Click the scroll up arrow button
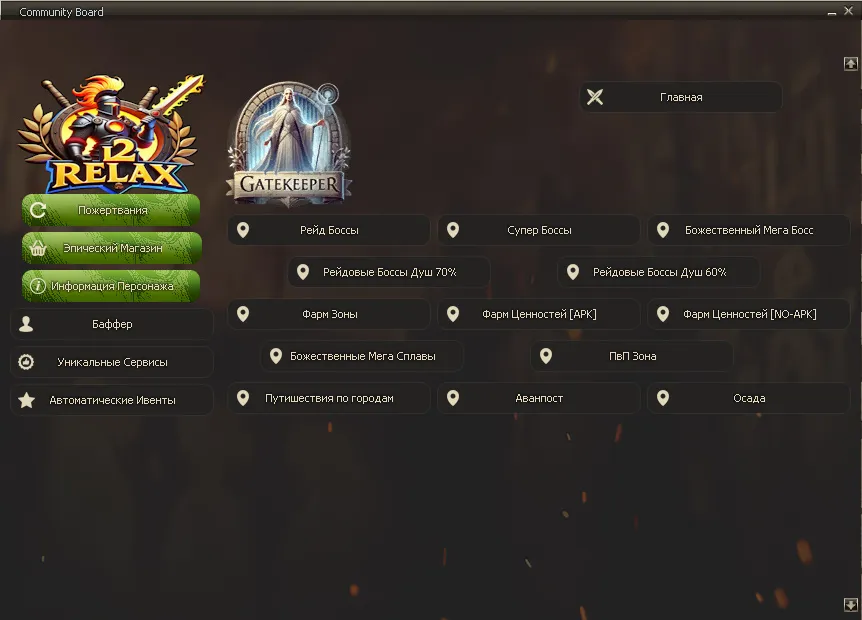 click(850, 64)
